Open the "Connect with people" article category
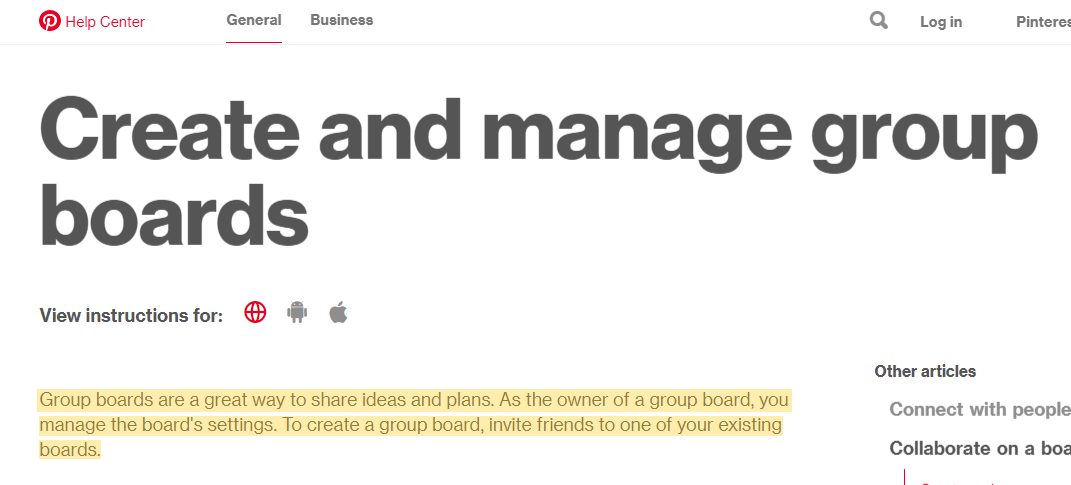This screenshot has width=1071, height=485. pos(979,409)
